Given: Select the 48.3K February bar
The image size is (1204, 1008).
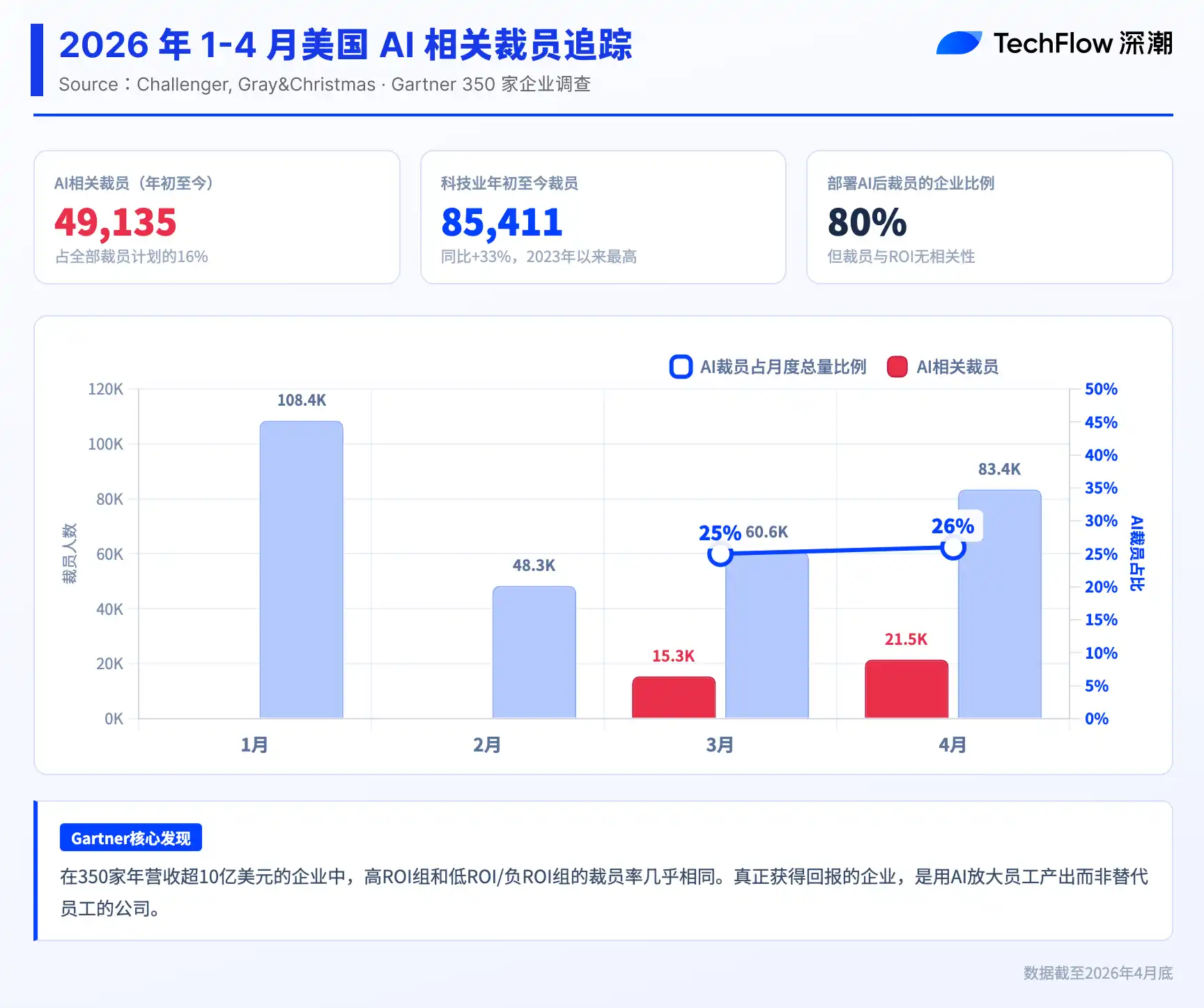Looking at the screenshot, I should click(x=534, y=652).
